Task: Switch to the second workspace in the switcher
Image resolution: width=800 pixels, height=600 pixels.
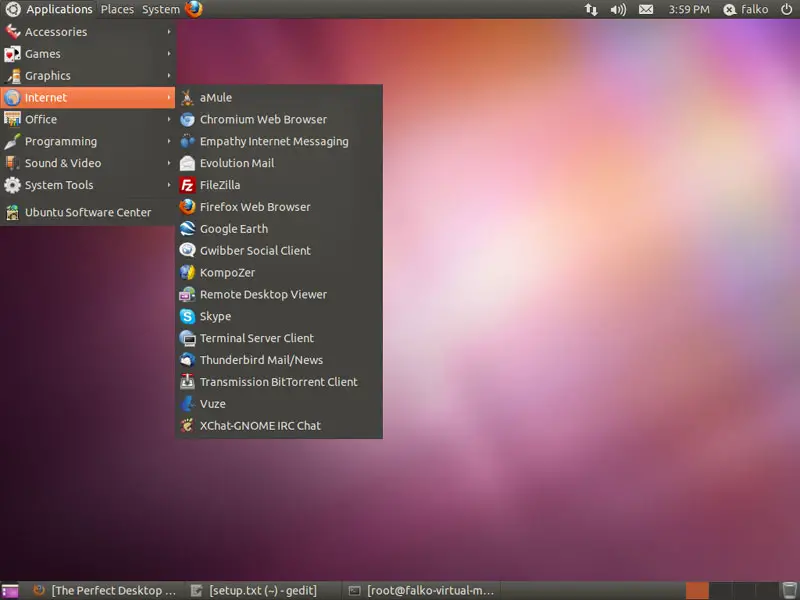Action: coord(720,591)
